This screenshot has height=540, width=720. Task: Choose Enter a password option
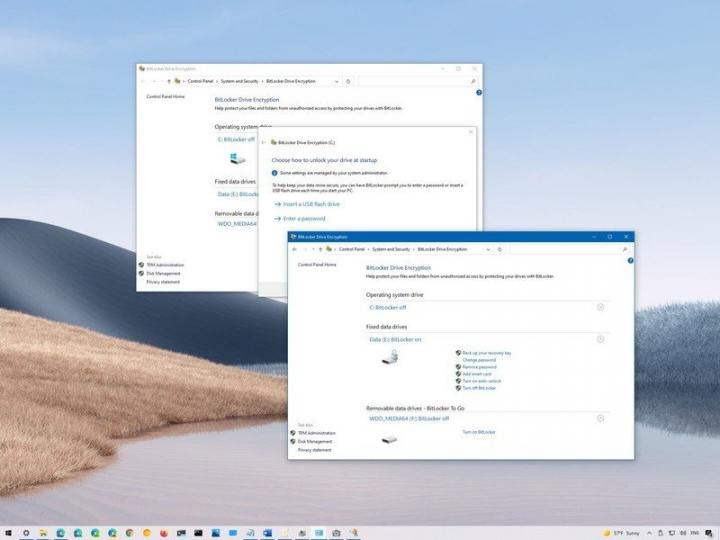pos(304,219)
